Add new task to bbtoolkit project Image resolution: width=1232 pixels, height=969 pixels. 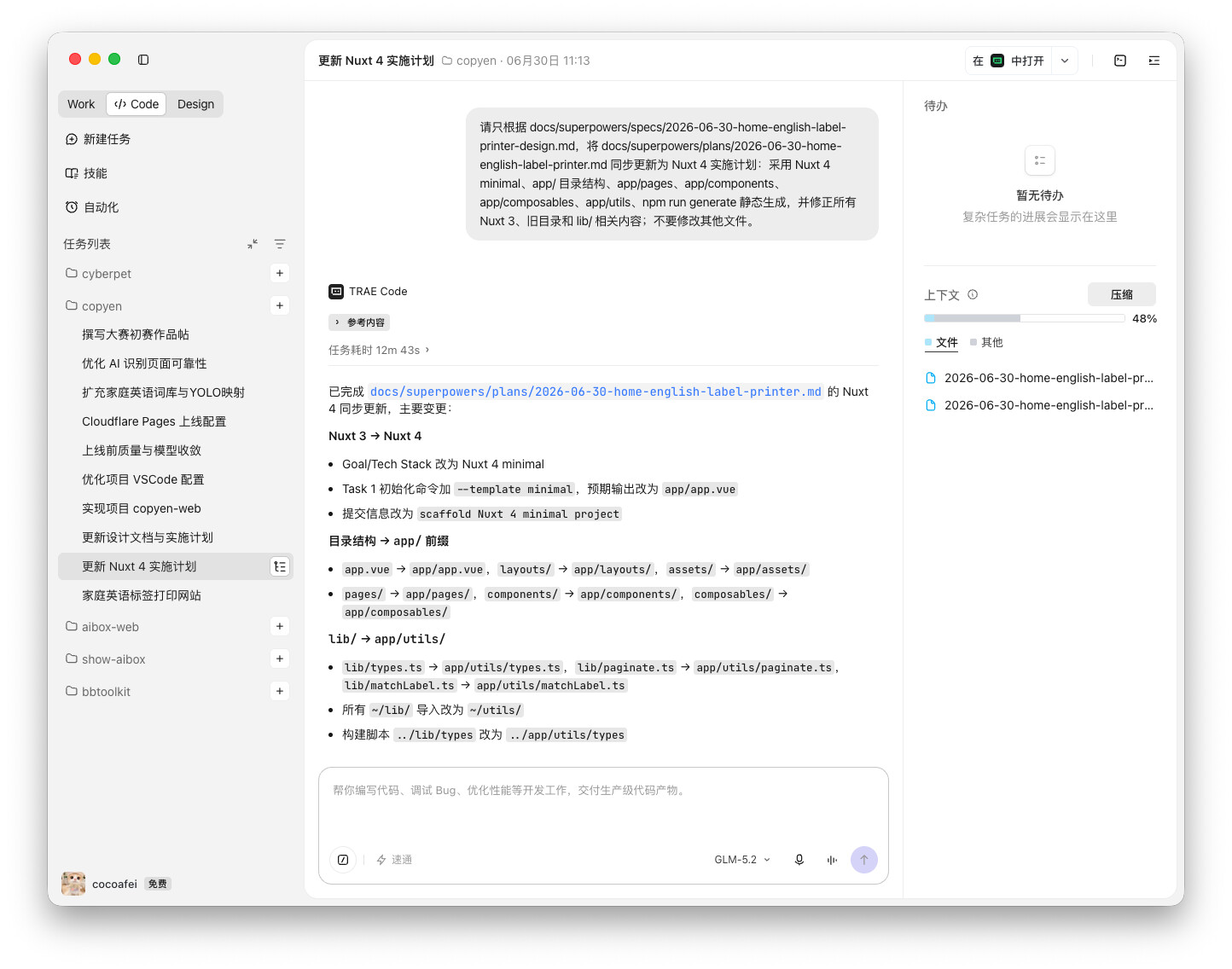(280, 691)
